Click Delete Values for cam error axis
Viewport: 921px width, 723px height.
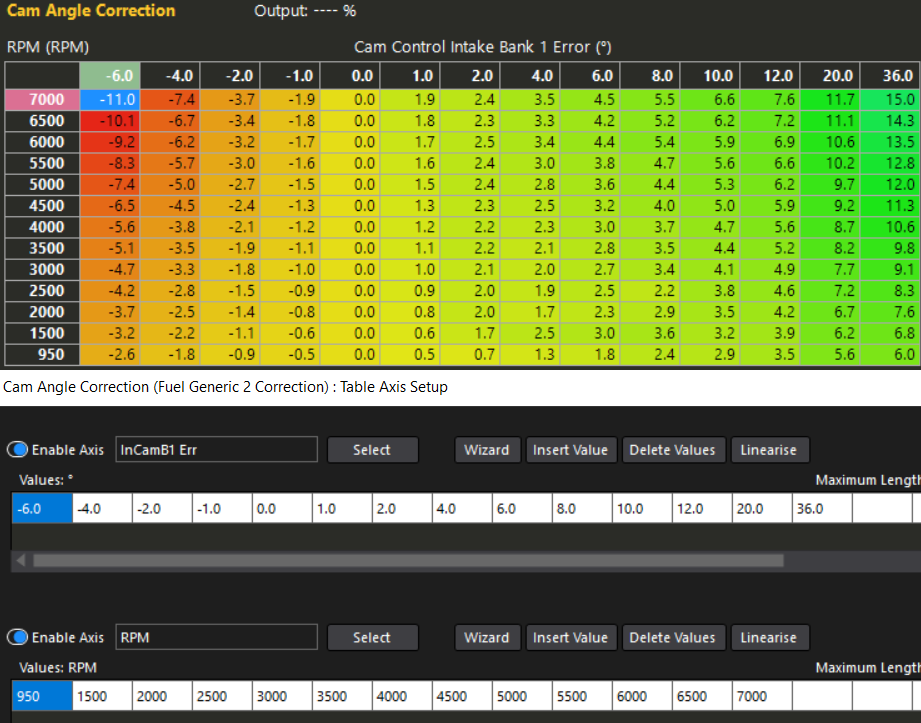[672, 450]
